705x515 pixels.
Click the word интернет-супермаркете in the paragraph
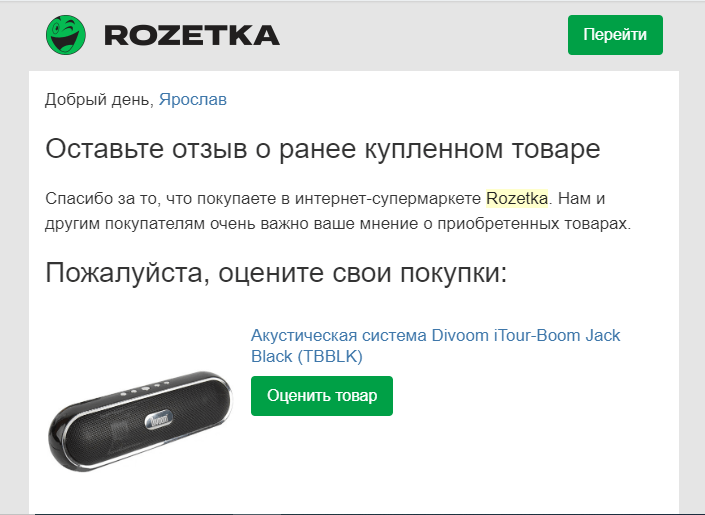point(388,198)
